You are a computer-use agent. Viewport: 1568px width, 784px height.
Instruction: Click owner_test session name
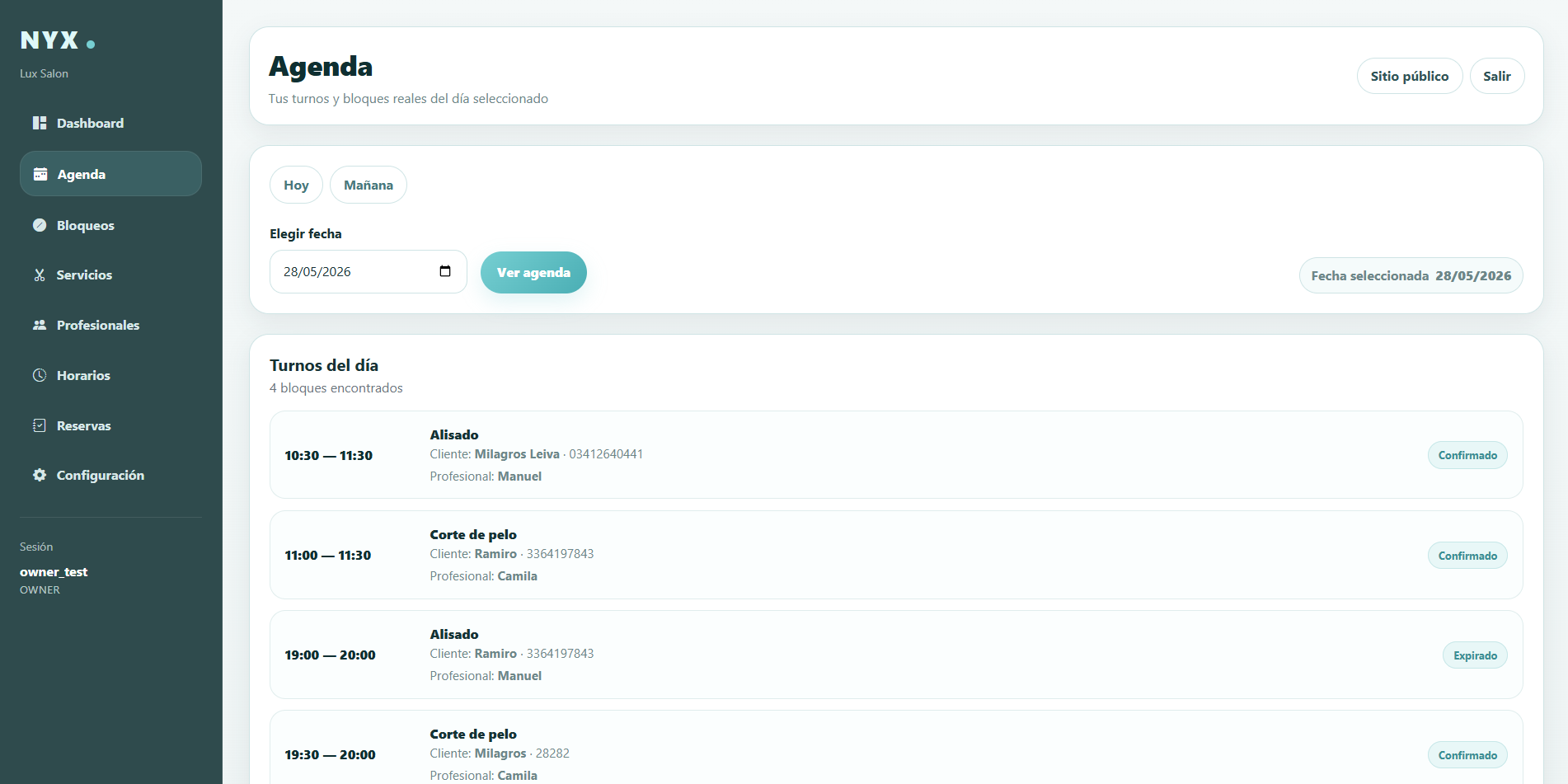click(x=54, y=571)
